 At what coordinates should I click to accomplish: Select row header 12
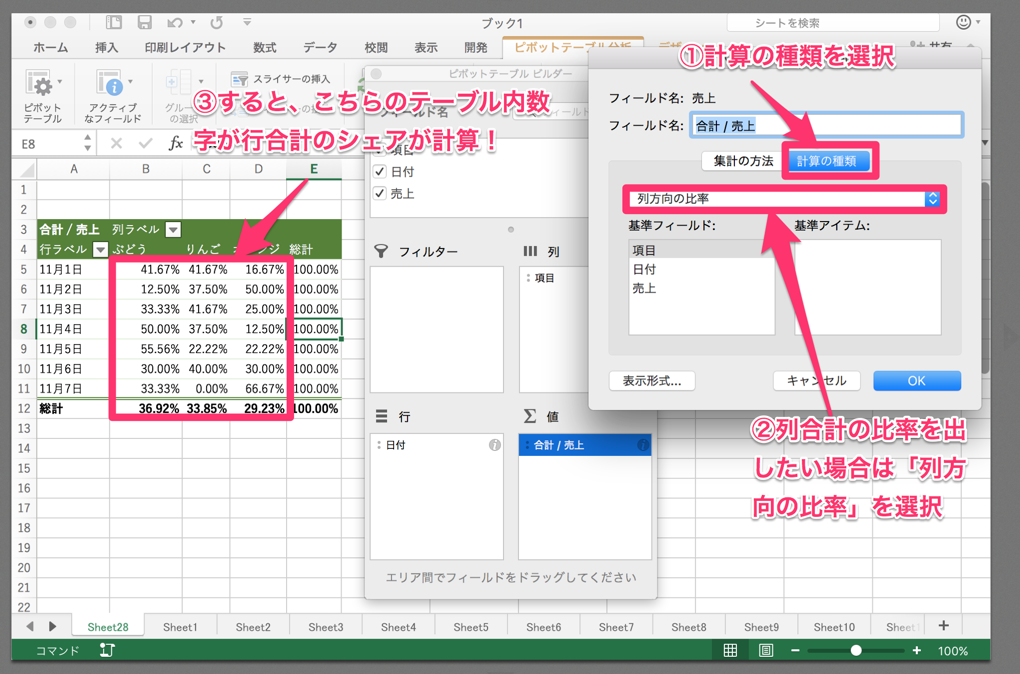pyautogui.click(x=24, y=409)
